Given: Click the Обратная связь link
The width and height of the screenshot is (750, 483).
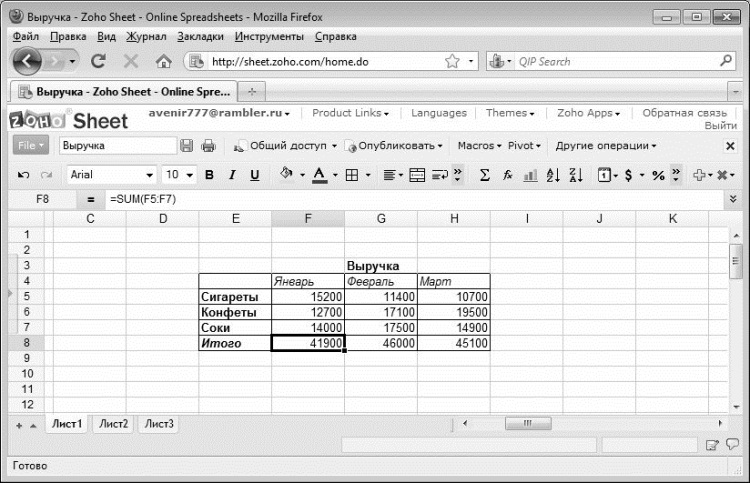Looking at the screenshot, I should [684, 113].
